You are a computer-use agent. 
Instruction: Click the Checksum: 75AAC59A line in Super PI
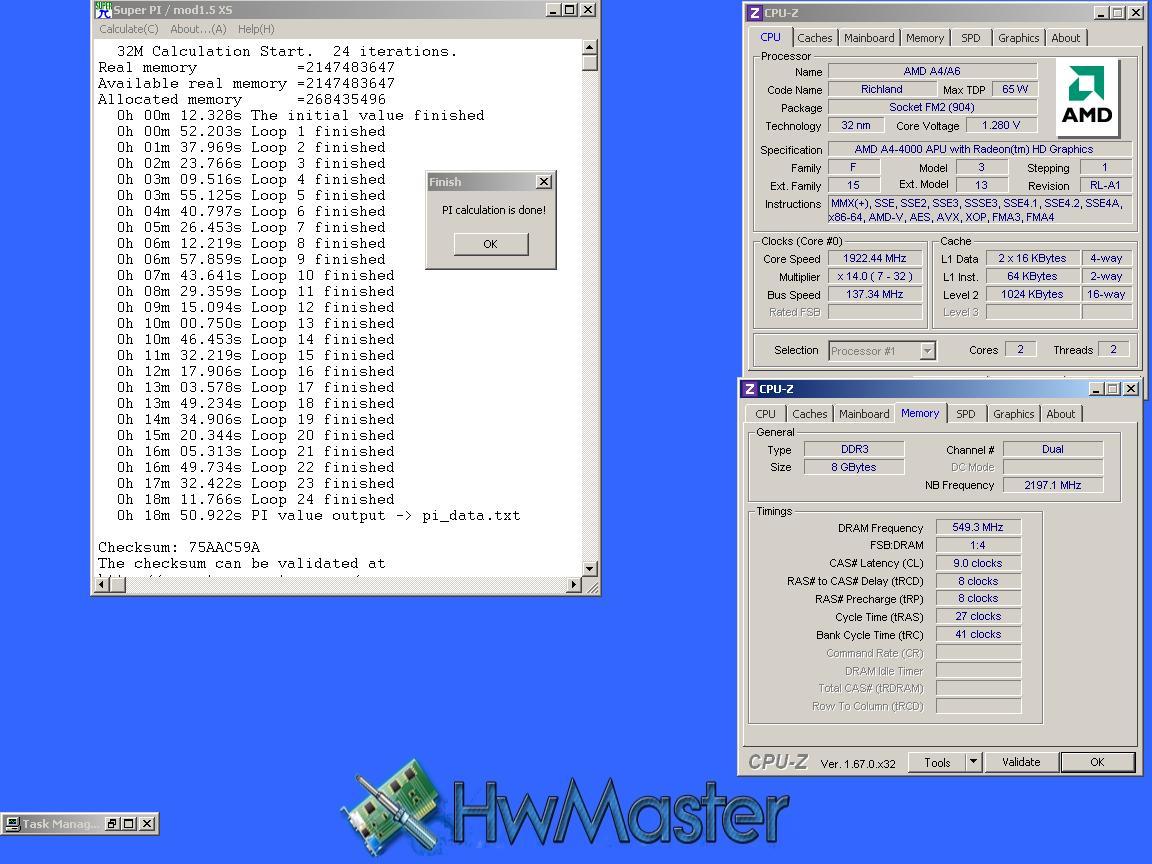179,547
